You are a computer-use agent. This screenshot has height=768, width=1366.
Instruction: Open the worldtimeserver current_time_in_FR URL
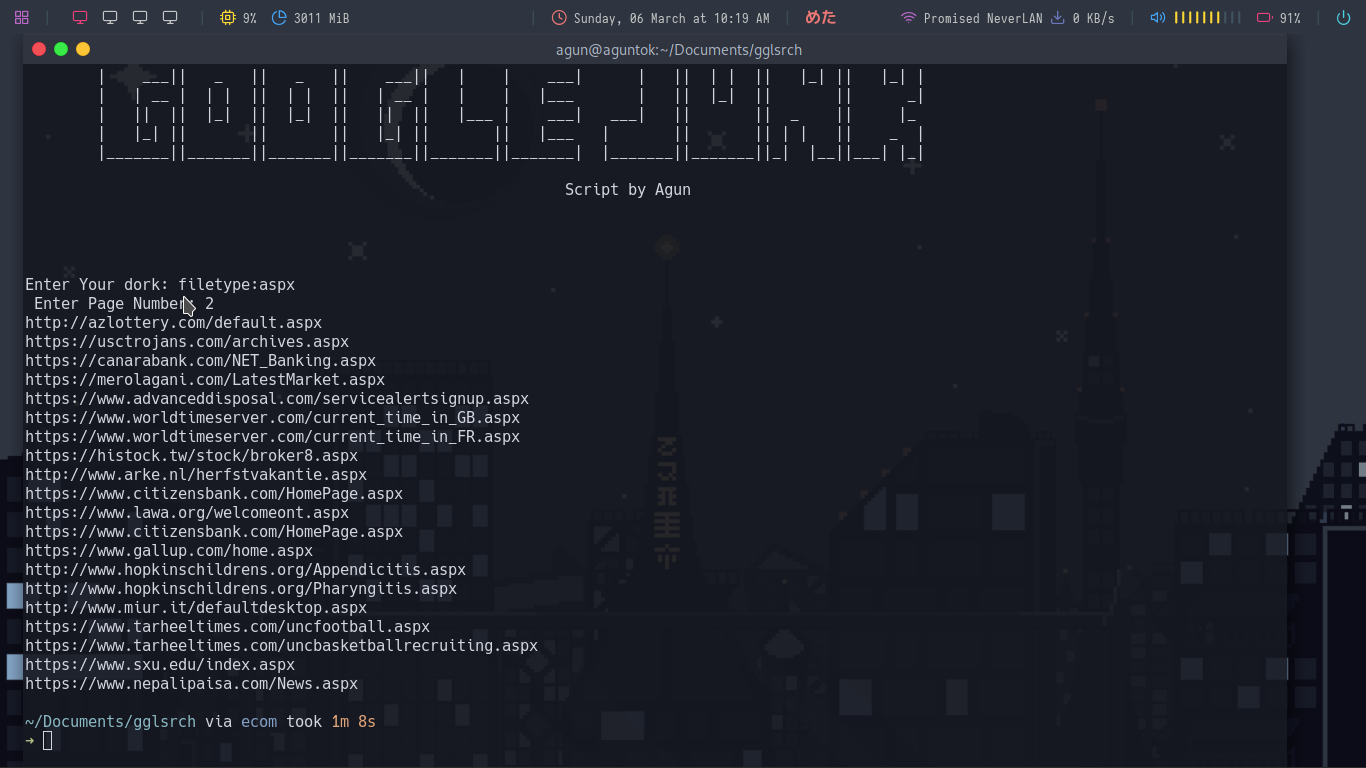coord(273,437)
